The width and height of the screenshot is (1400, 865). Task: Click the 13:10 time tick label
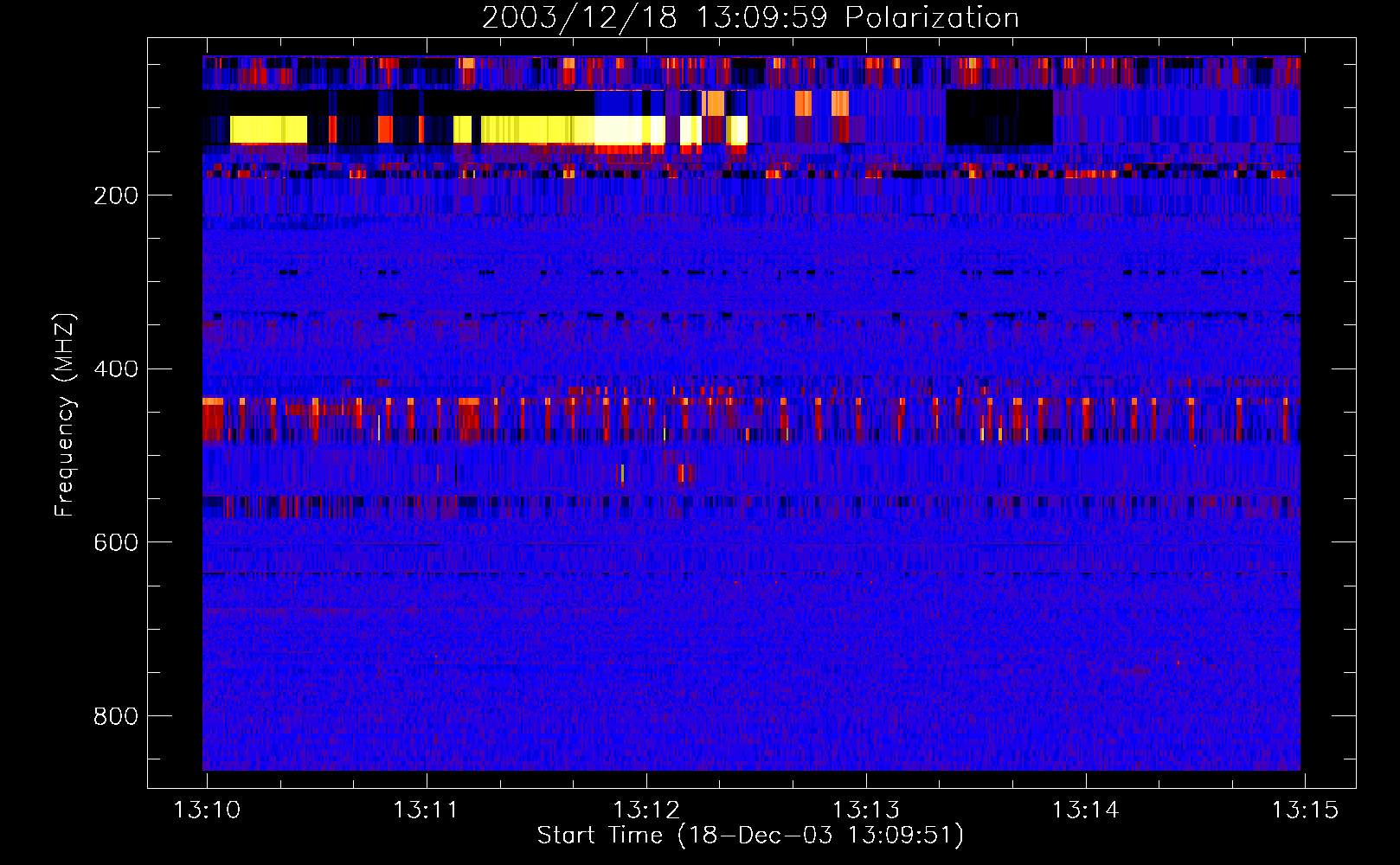(208, 811)
